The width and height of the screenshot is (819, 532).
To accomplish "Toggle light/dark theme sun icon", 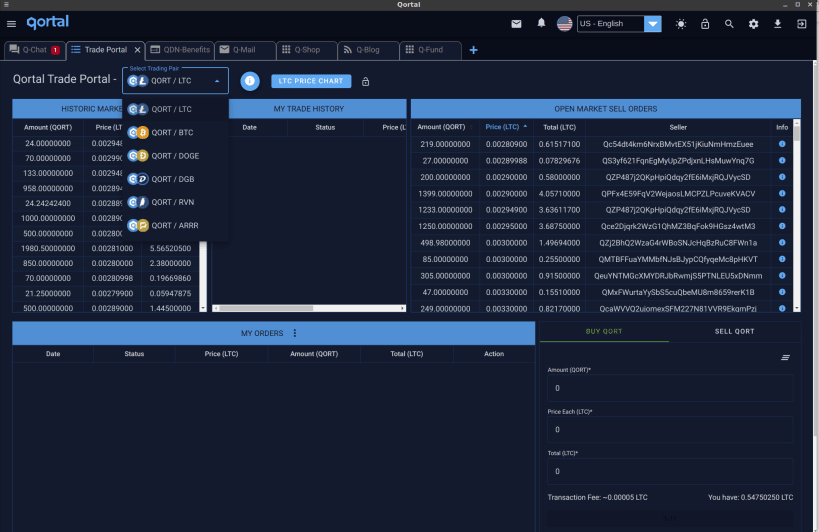I will 681,24.
